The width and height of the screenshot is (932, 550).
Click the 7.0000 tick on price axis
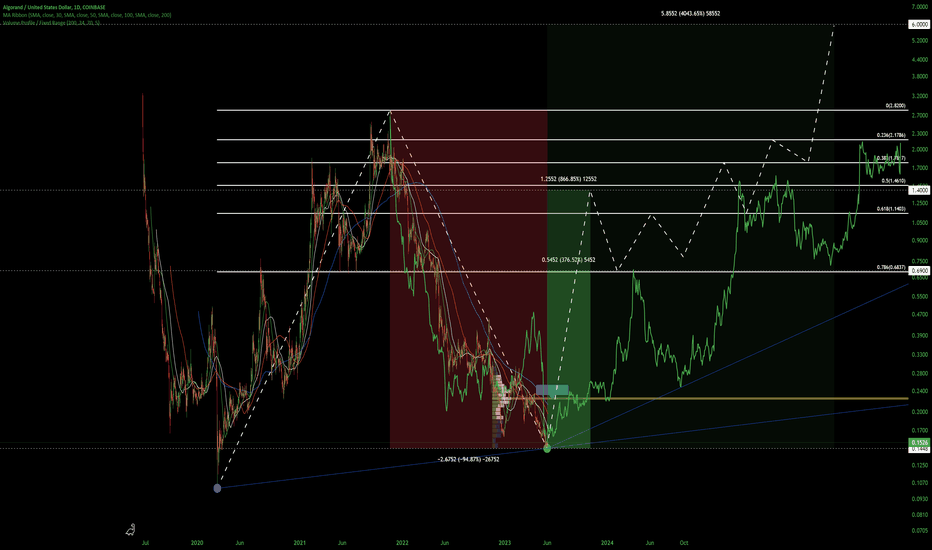point(919,6)
